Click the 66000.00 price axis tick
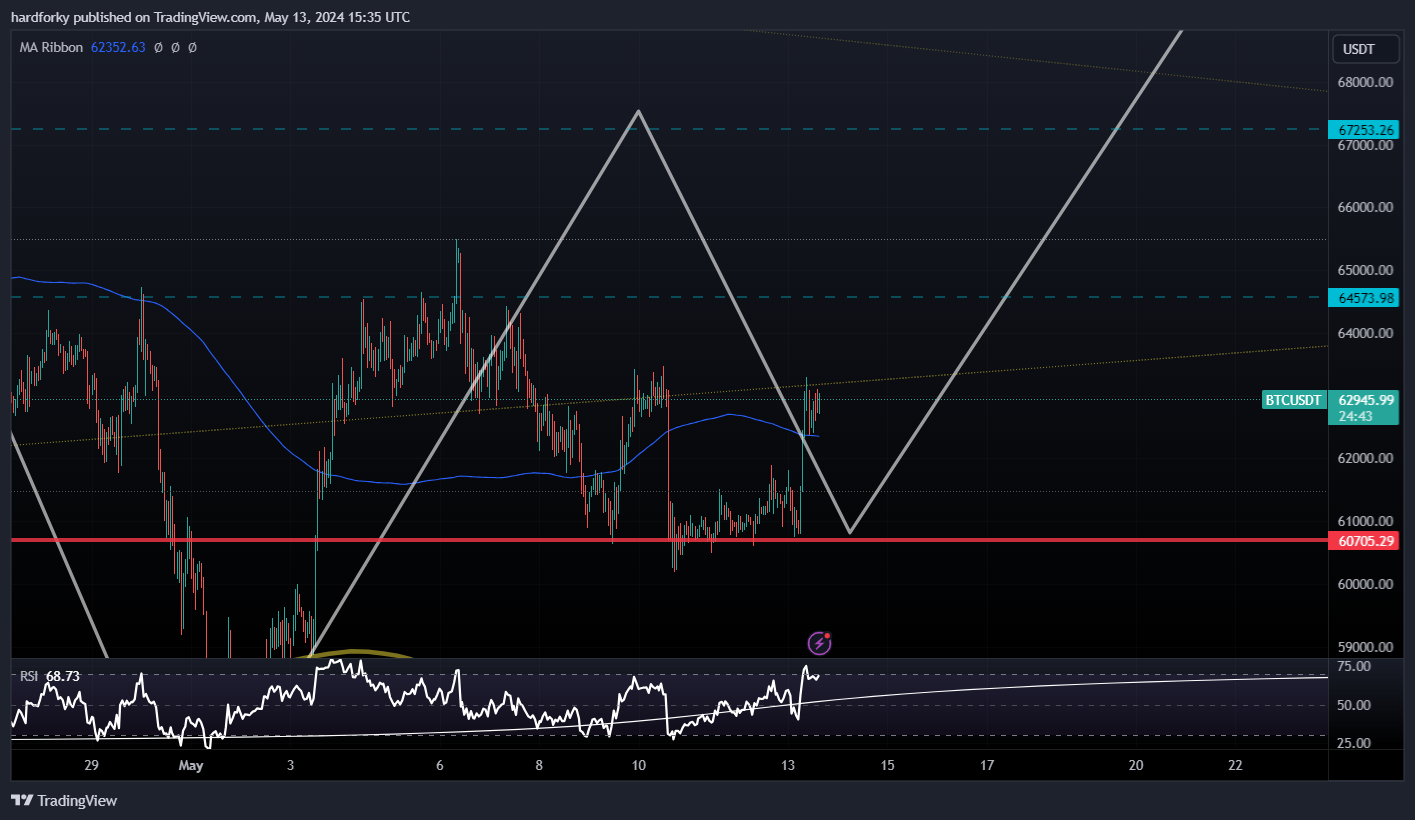Screen dimensions: 1415x820 coord(1366,208)
